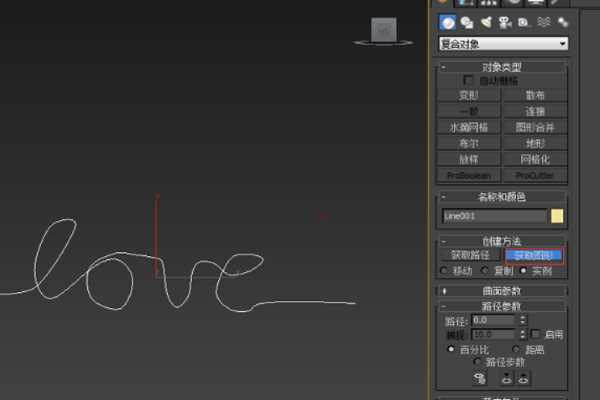Viewport: 600px width, 400px height.
Task: Select the Lights category icon
Action: coord(486,23)
